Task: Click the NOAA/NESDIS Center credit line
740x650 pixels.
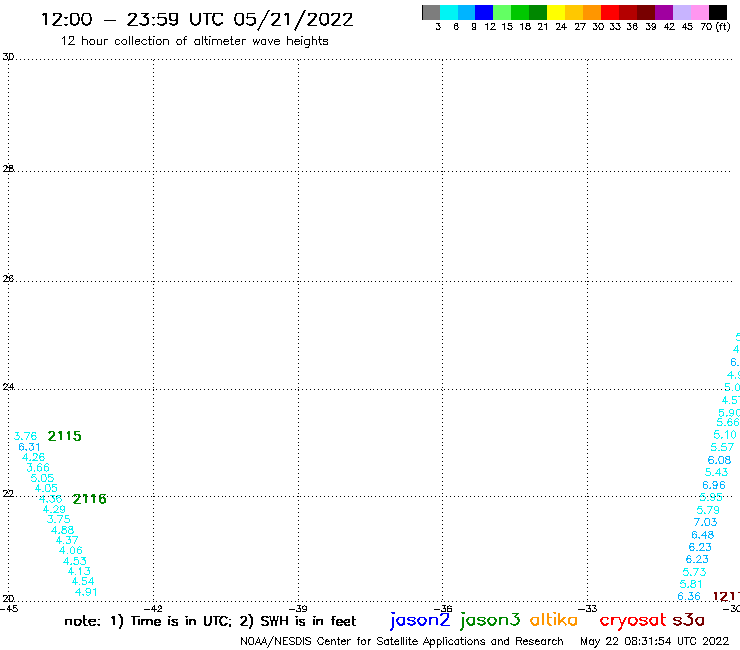Action: click(x=402, y=642)
